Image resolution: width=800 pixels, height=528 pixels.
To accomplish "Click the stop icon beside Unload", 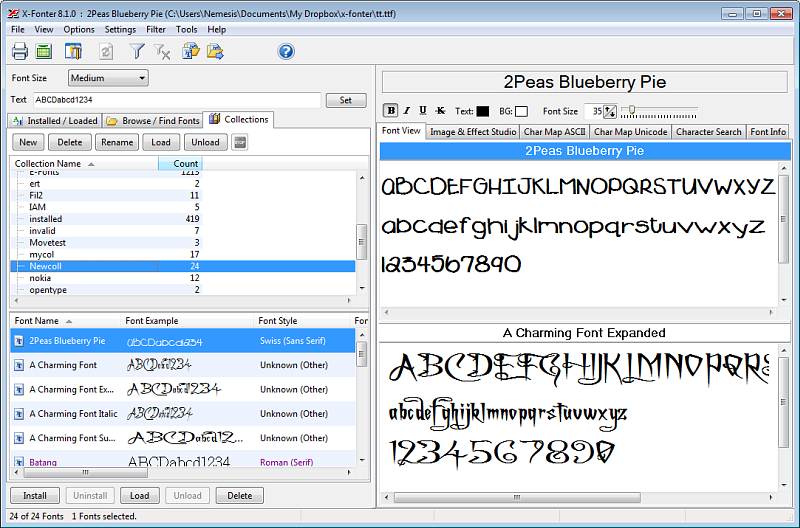I will (240, 142).
